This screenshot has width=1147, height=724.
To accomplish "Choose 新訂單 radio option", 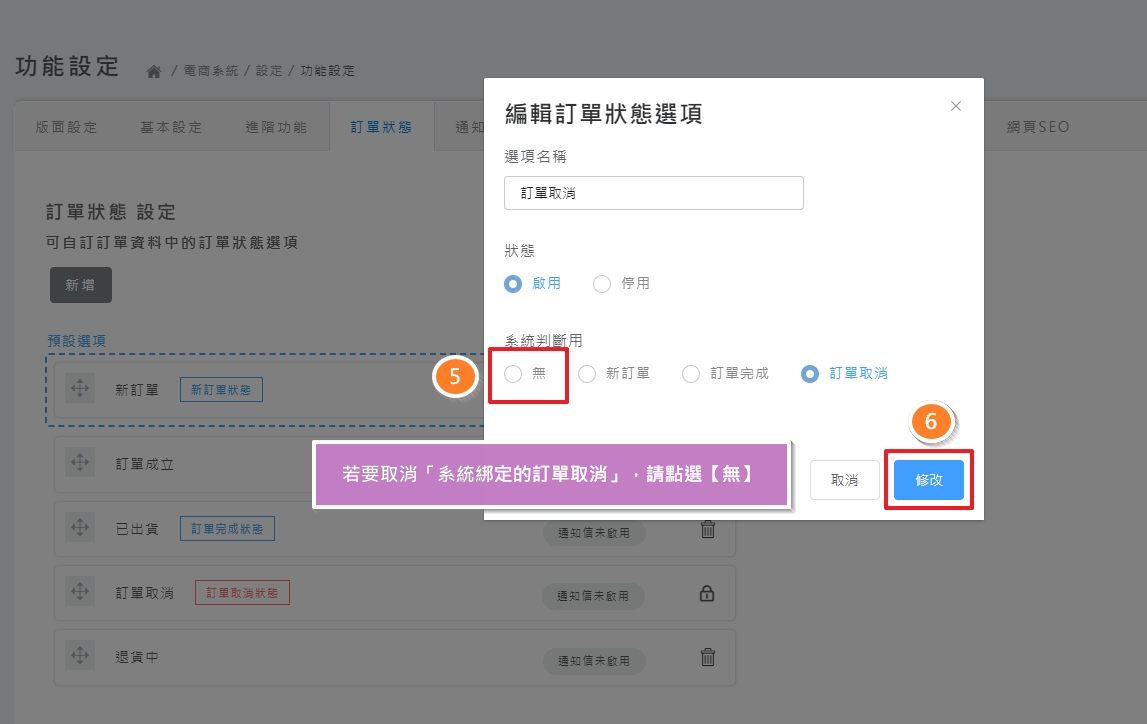I will 587,374.
